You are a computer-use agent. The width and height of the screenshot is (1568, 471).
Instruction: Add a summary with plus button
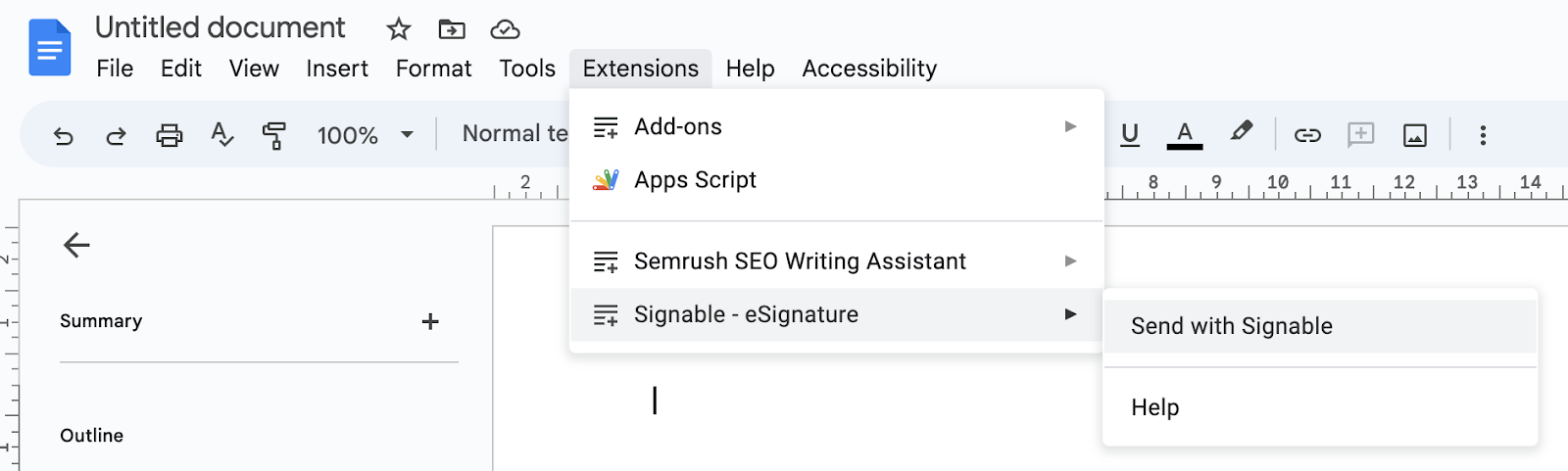tap(429, 321)
